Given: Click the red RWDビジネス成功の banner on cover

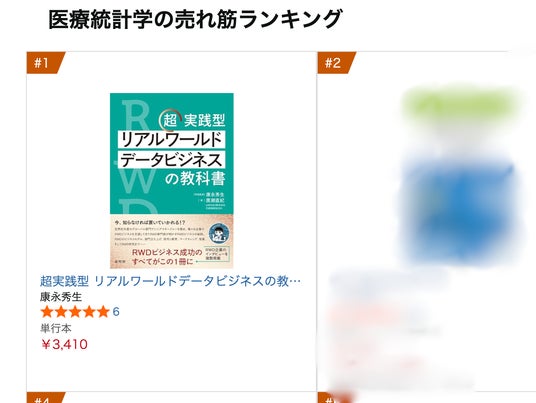Looking at the screenshot, I should [168, 257].
